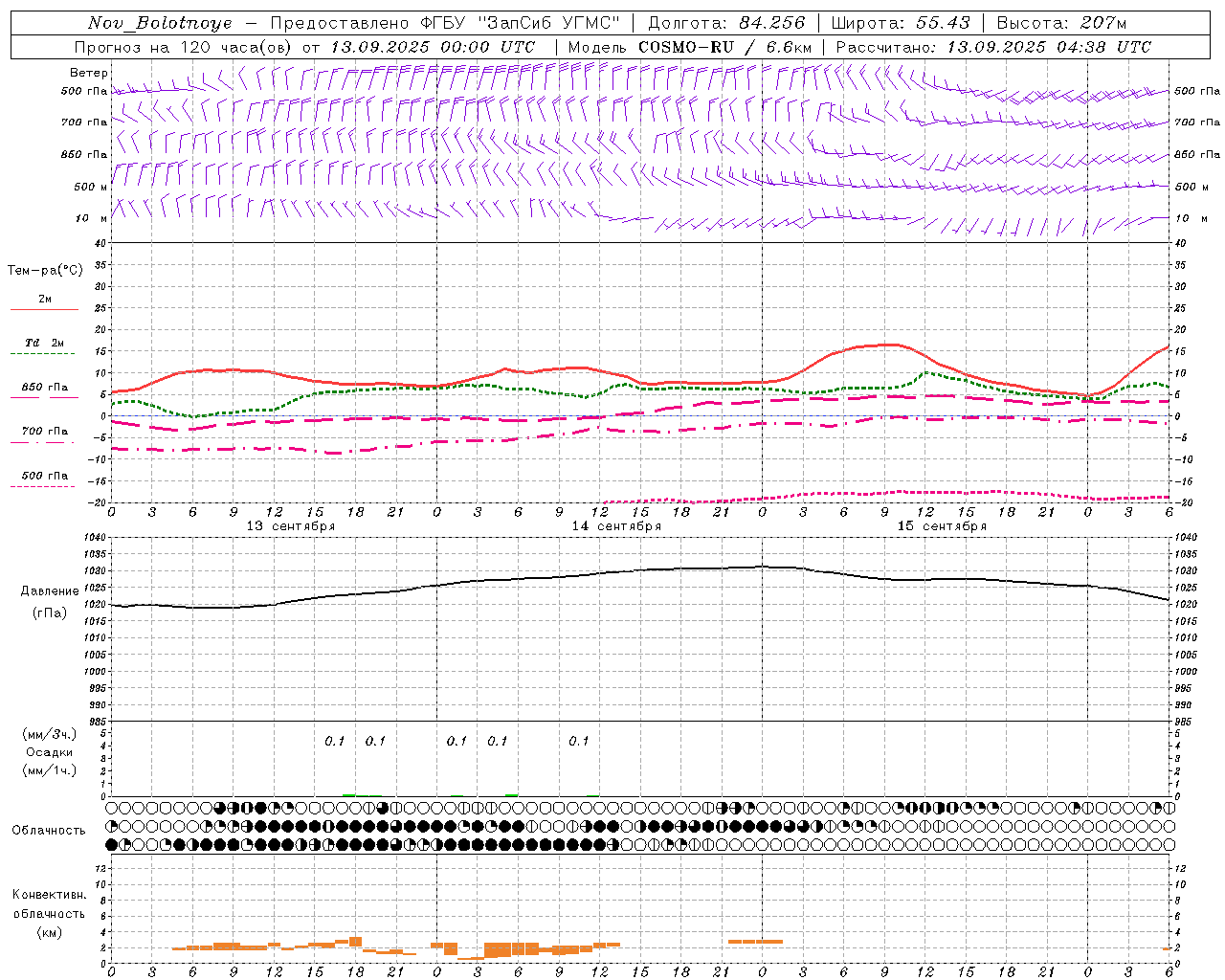Viewport: 1225px width, 980px height.
Task: Click the '(гПа)' unit under Давление
Action: click(50, 613)
